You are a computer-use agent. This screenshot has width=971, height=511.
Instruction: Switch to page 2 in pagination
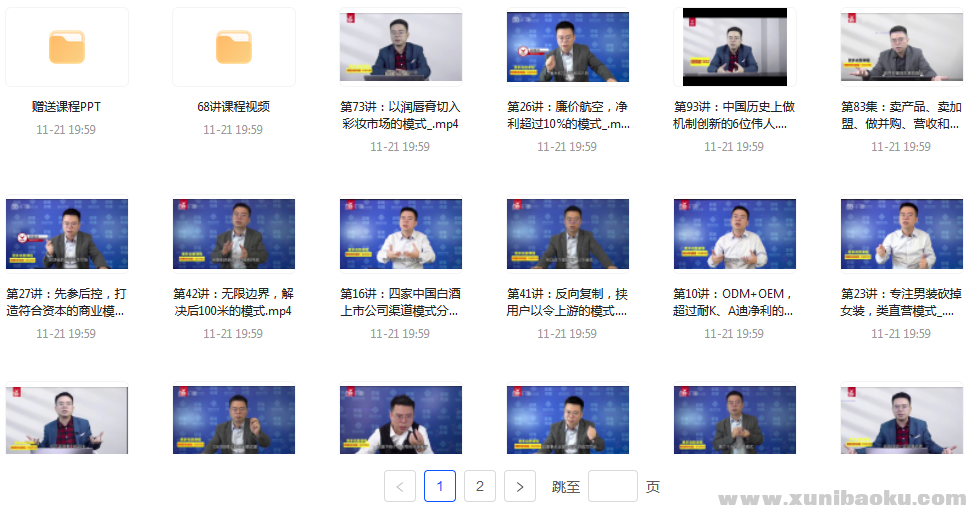point(480,487)
